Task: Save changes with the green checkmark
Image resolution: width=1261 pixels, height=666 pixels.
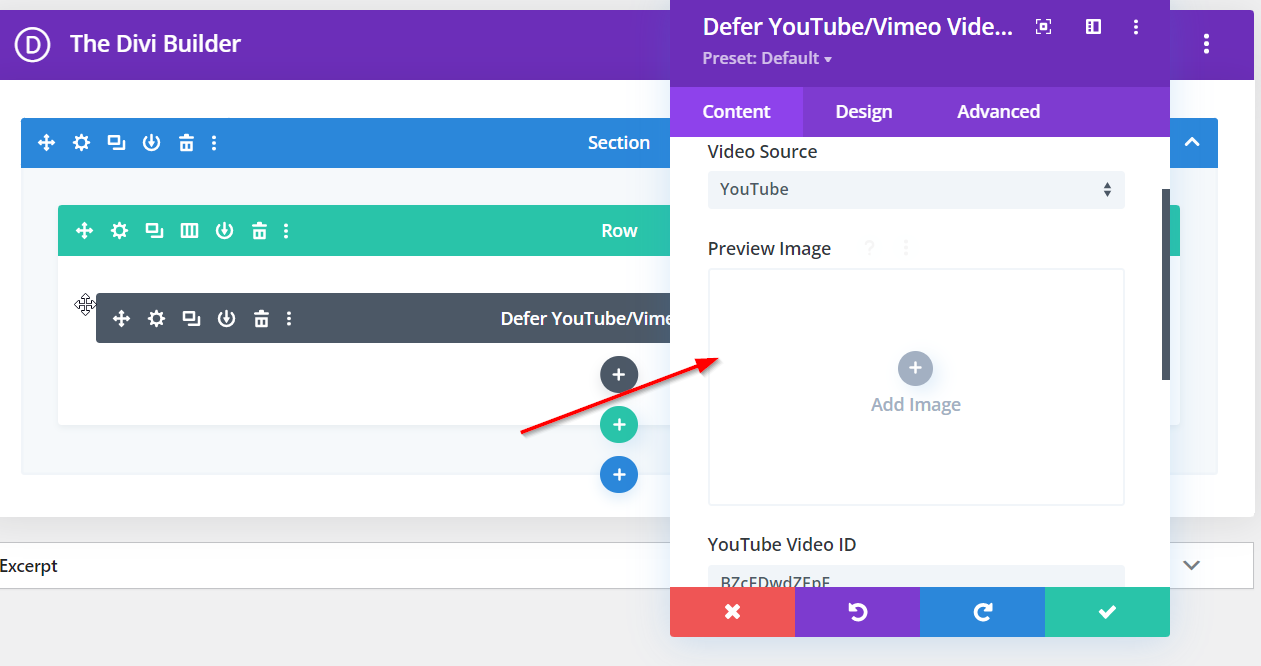Action: (x=1106, y=611)
